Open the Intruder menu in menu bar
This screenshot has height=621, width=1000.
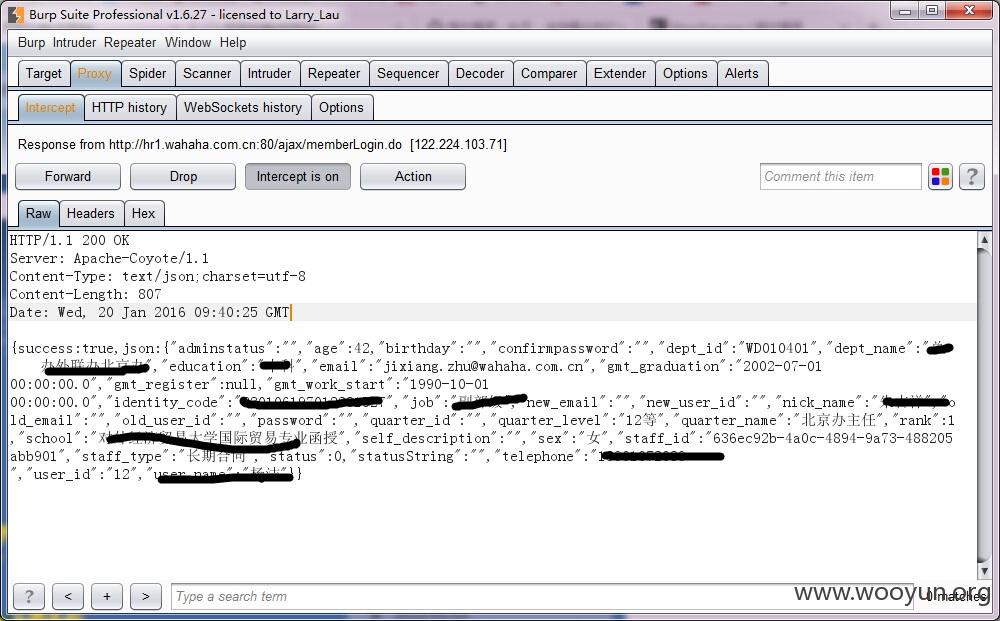(74, 42)
